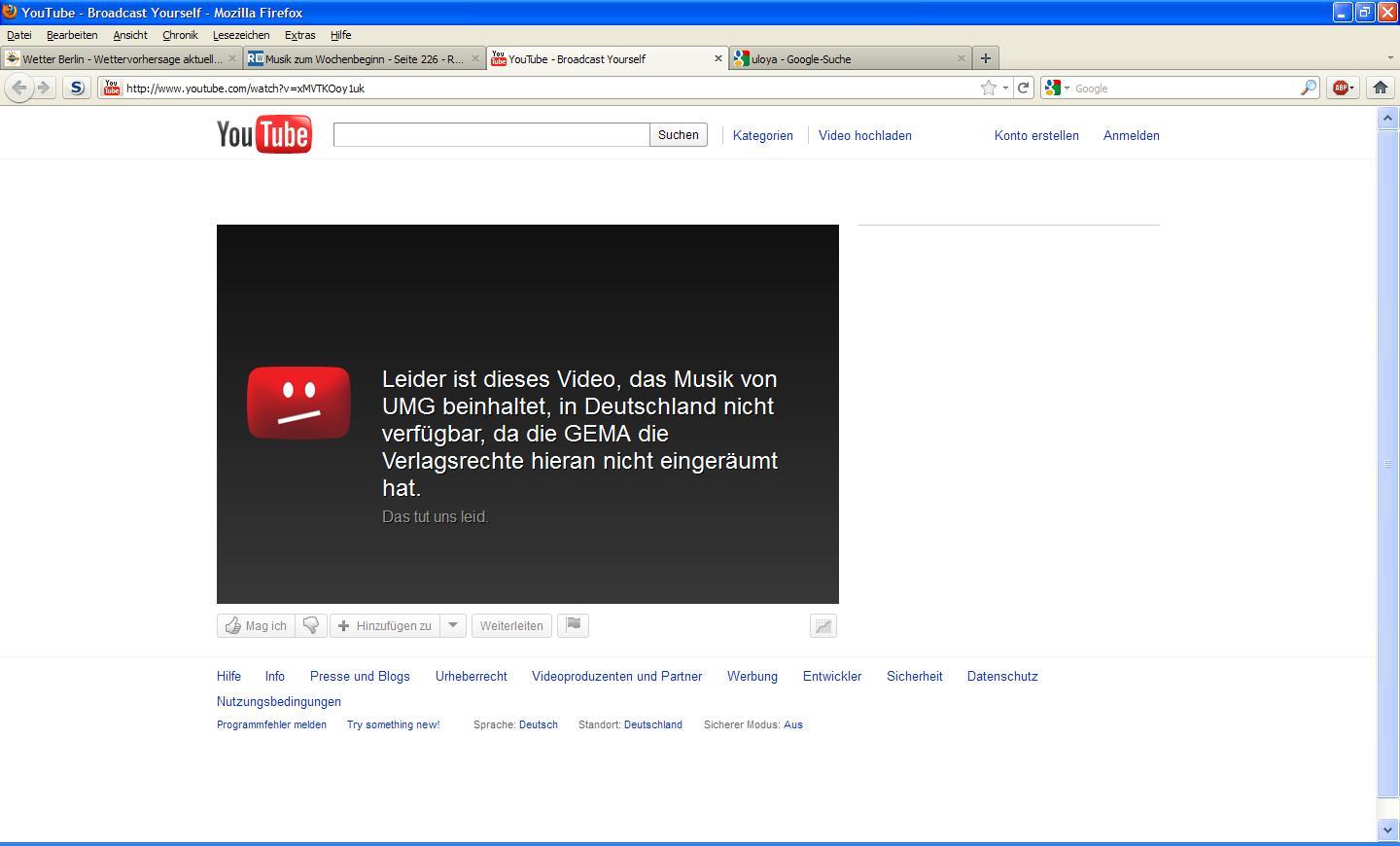The width and height of the screenshot is (1400, 846).
Task: Open Kategorien link
Action: click(763, 135)
